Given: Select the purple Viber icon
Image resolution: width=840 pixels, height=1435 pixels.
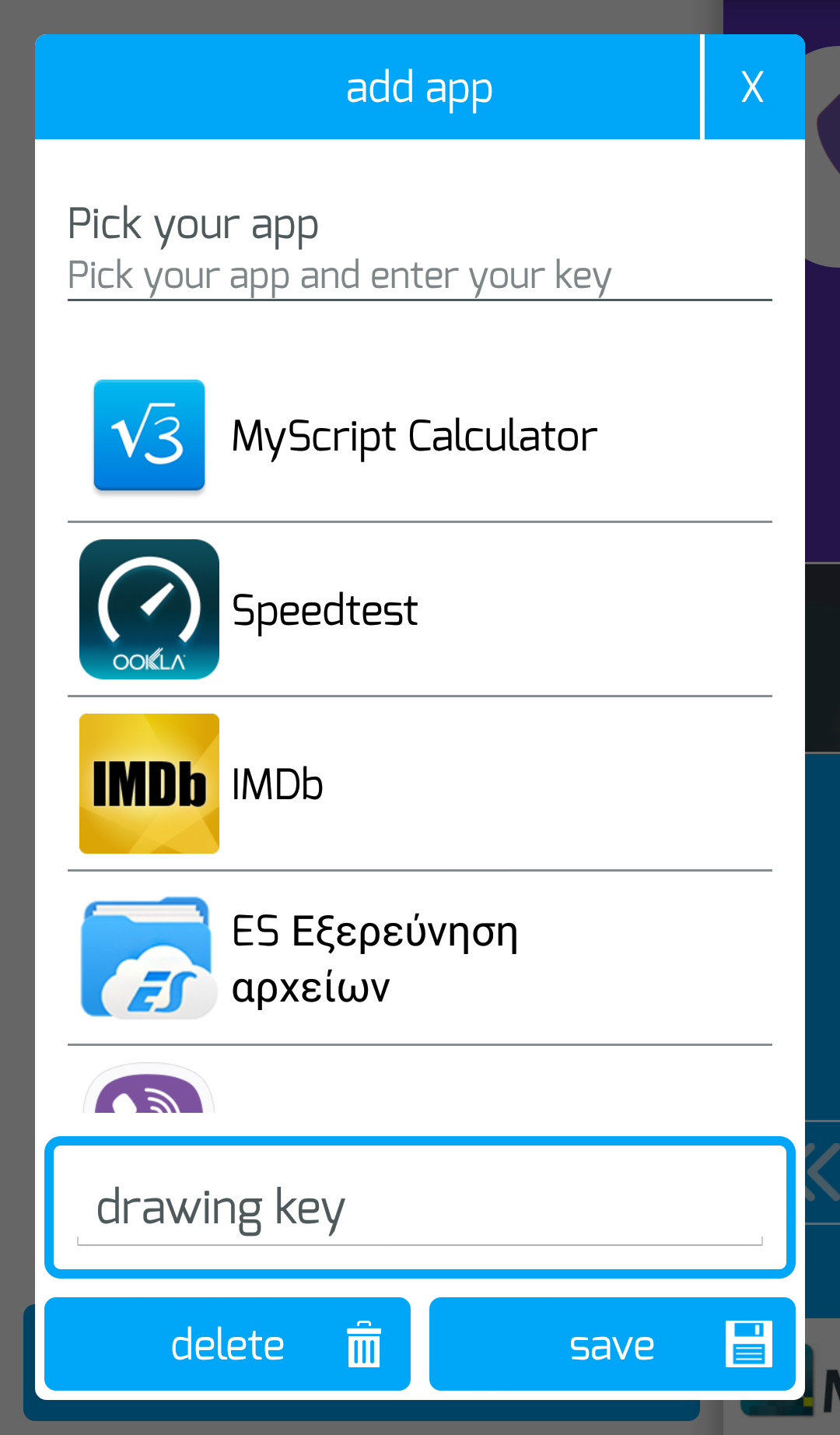Looking at the screenshot, I should 149,1088.
